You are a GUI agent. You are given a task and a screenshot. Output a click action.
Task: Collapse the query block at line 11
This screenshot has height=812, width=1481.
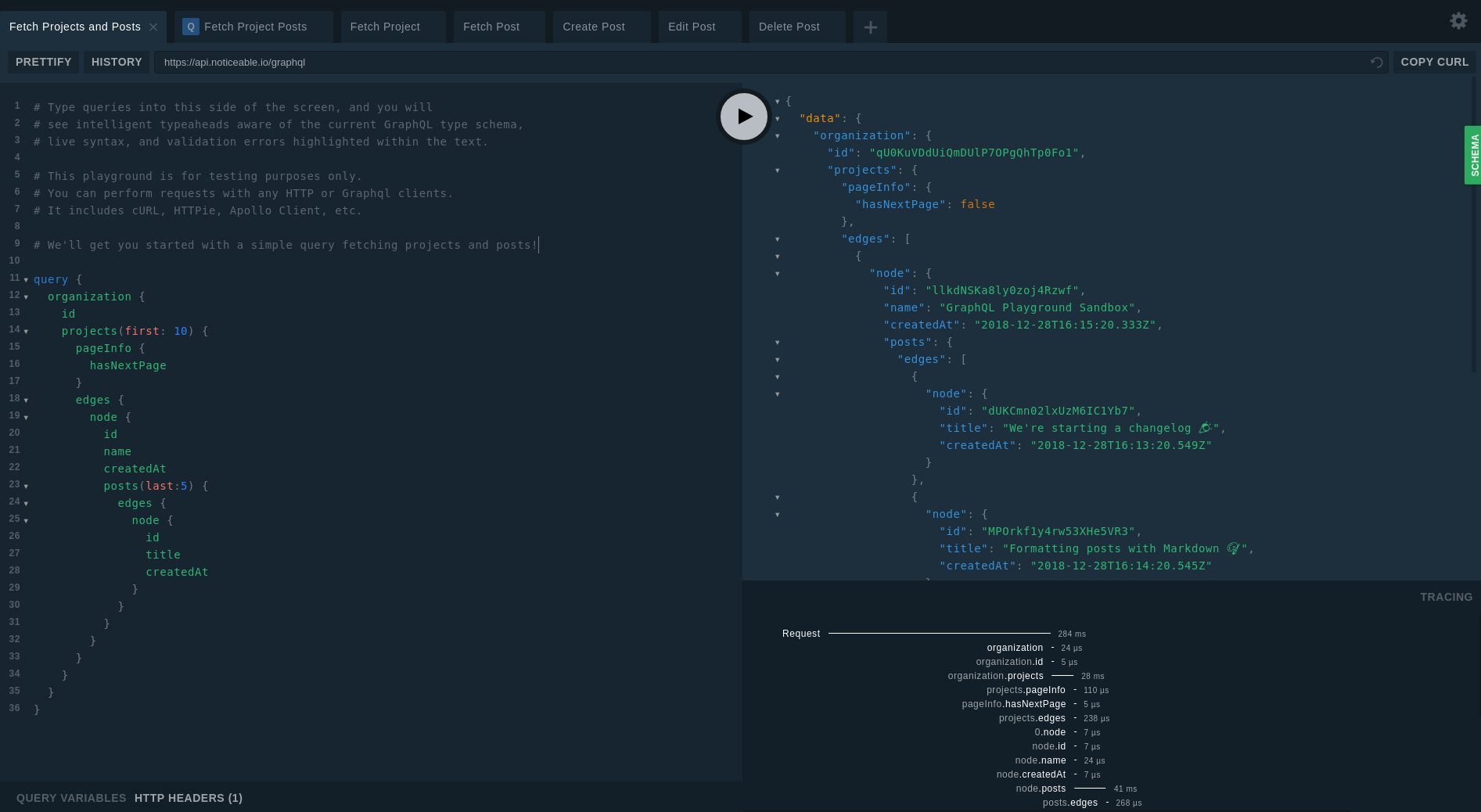point(26,280)
